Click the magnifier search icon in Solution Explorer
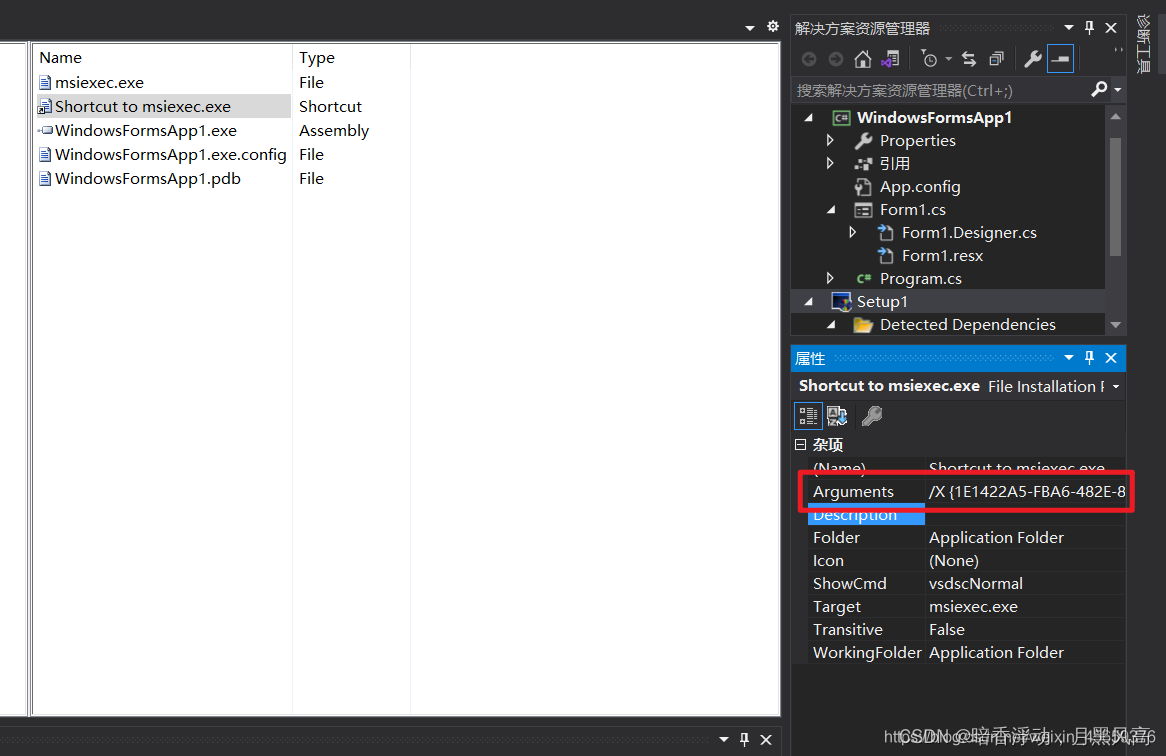1166x756 pixels. (1099, 90)
